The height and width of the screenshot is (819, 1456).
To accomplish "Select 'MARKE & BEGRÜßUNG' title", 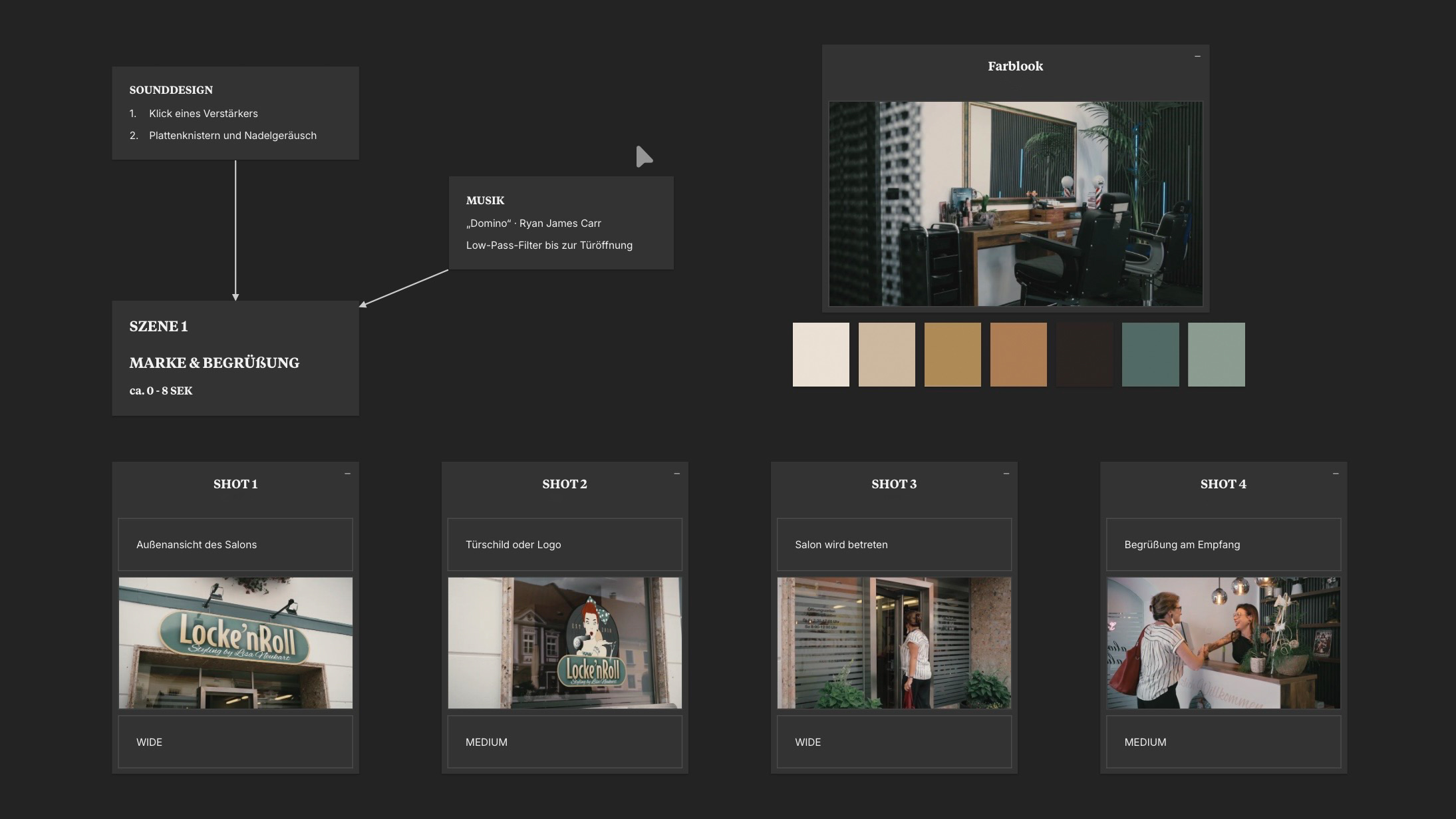I will tap(214, 363).
